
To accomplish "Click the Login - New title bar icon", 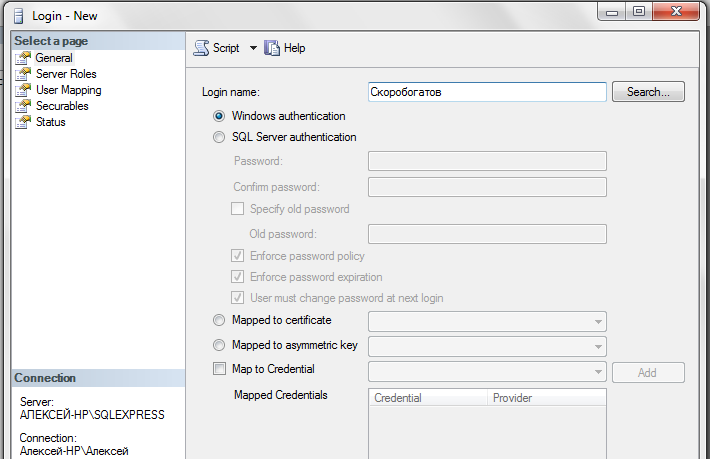I will (x=19, y=16).
